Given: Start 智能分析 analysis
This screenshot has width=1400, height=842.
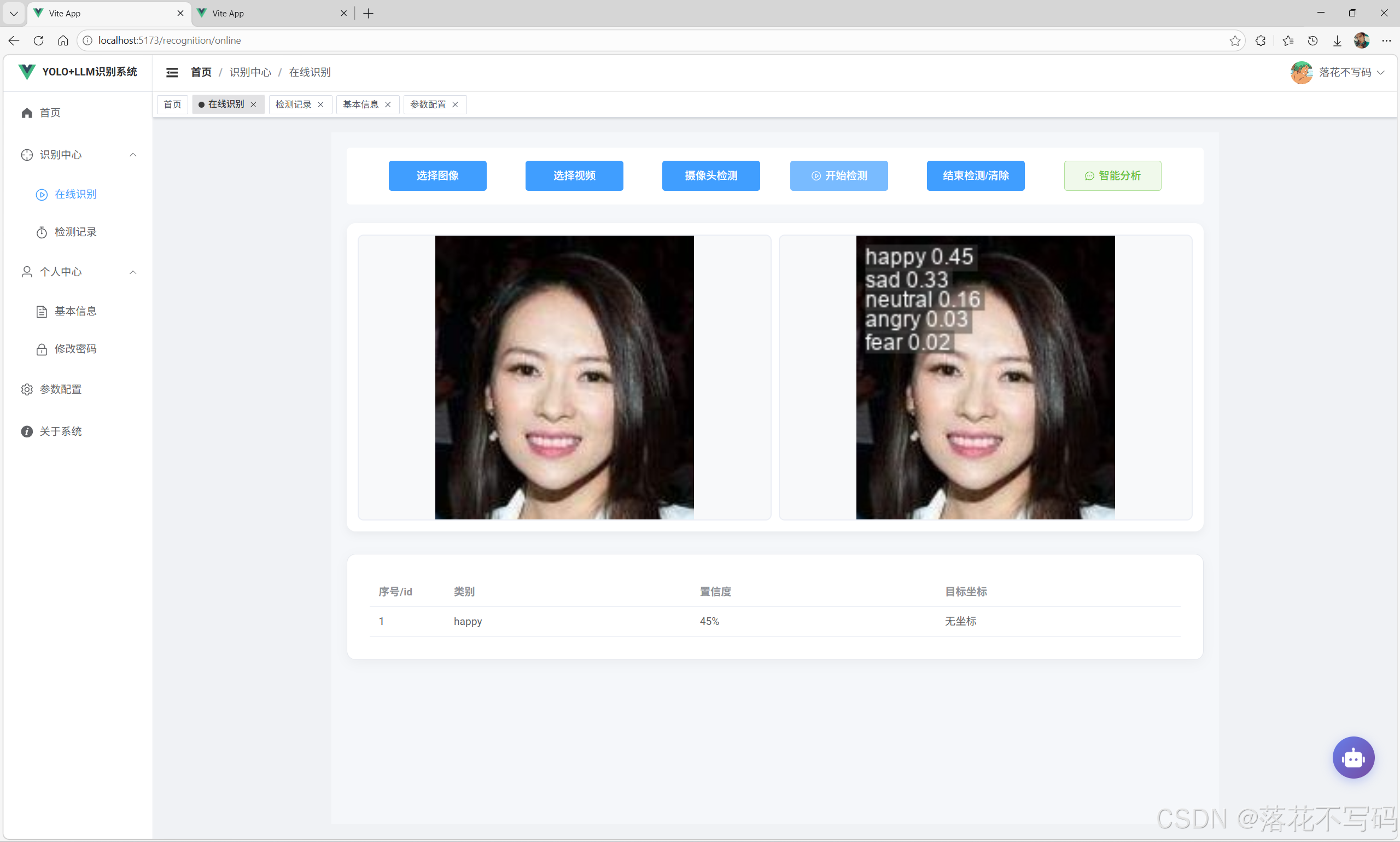Looking at the screenshot, I should pos(1112,176).
